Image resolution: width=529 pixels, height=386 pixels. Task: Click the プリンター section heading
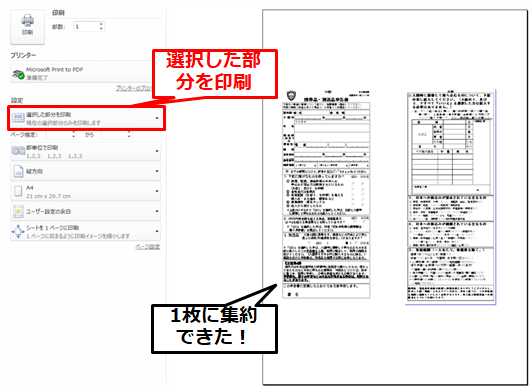(x=23, y=55)
